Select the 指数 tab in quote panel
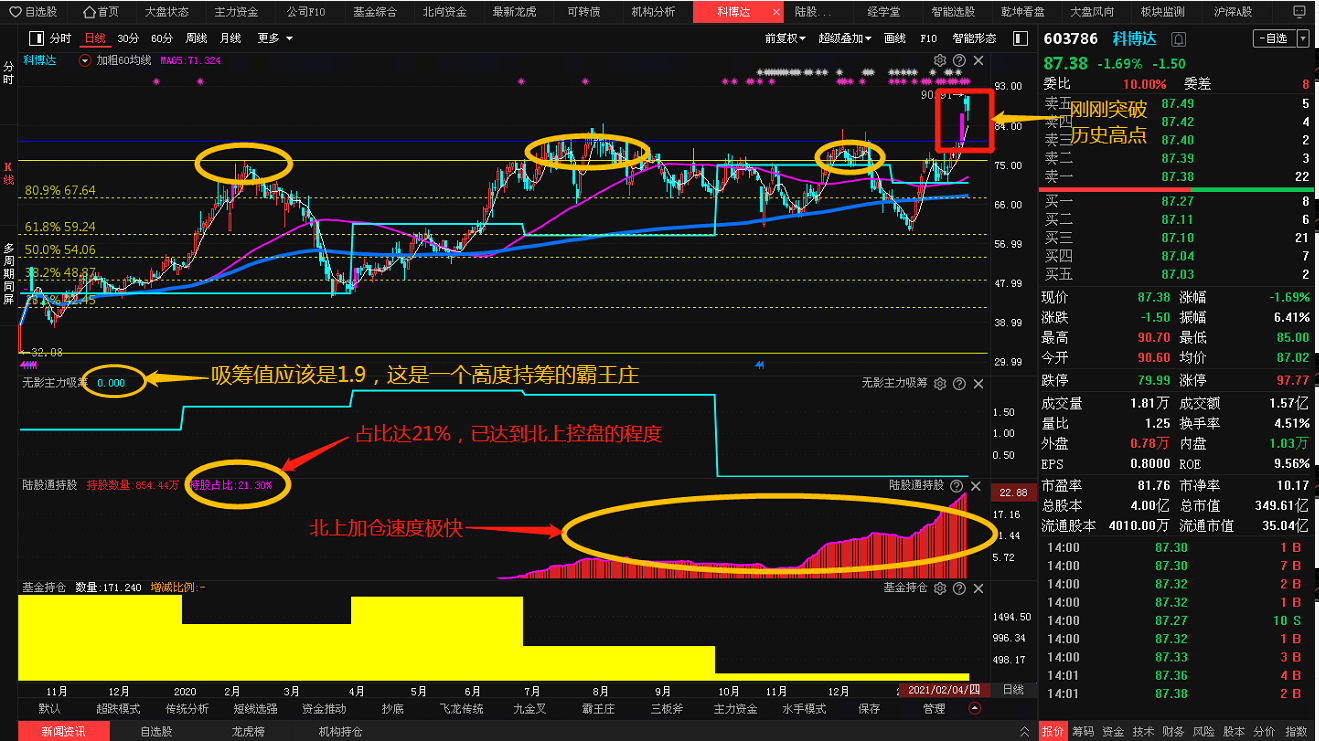Viewport: 1319px width, 741px height. [1296, 731]
